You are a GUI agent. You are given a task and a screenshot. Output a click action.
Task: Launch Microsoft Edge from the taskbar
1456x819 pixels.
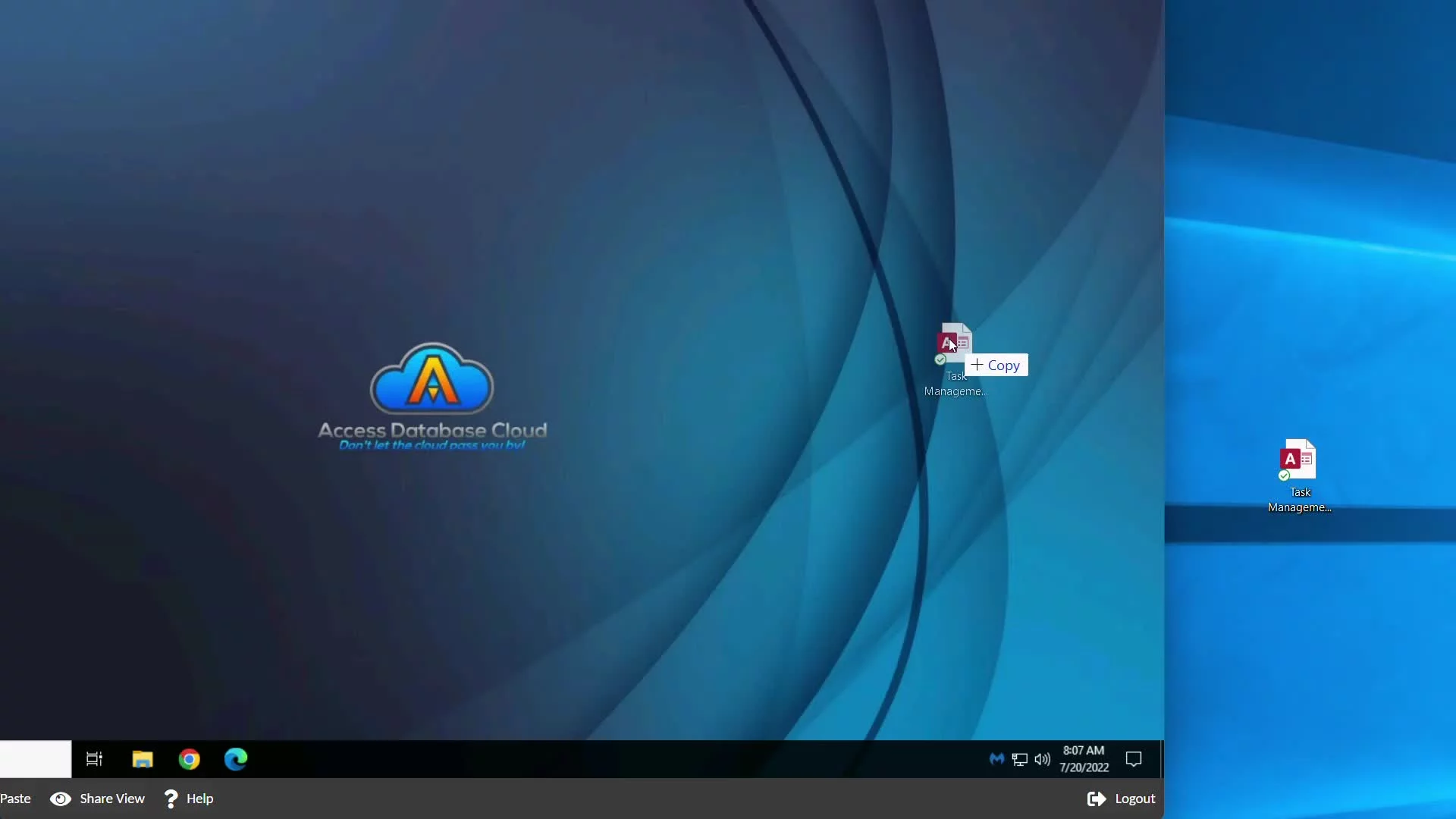(x=236, y=759)
